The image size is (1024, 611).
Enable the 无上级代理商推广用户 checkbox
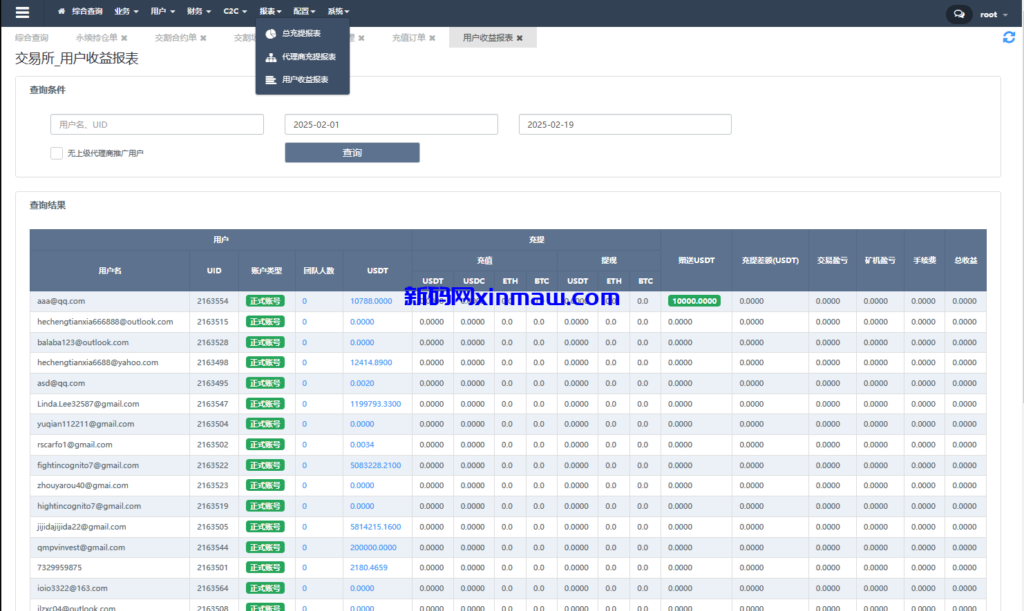click(57, 153)
